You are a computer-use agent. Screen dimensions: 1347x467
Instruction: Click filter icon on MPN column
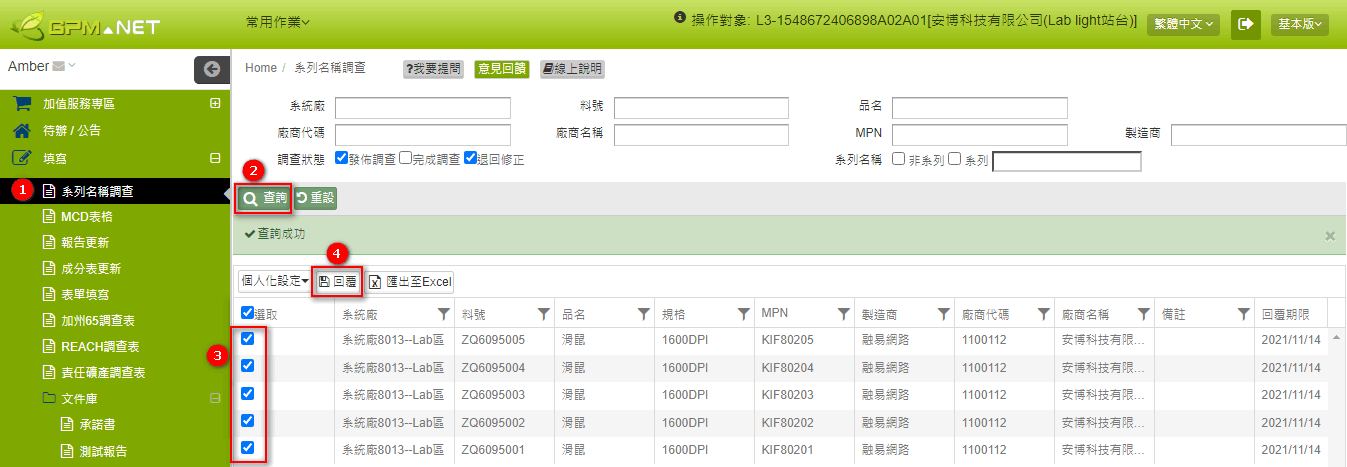[x=843, y=314]
